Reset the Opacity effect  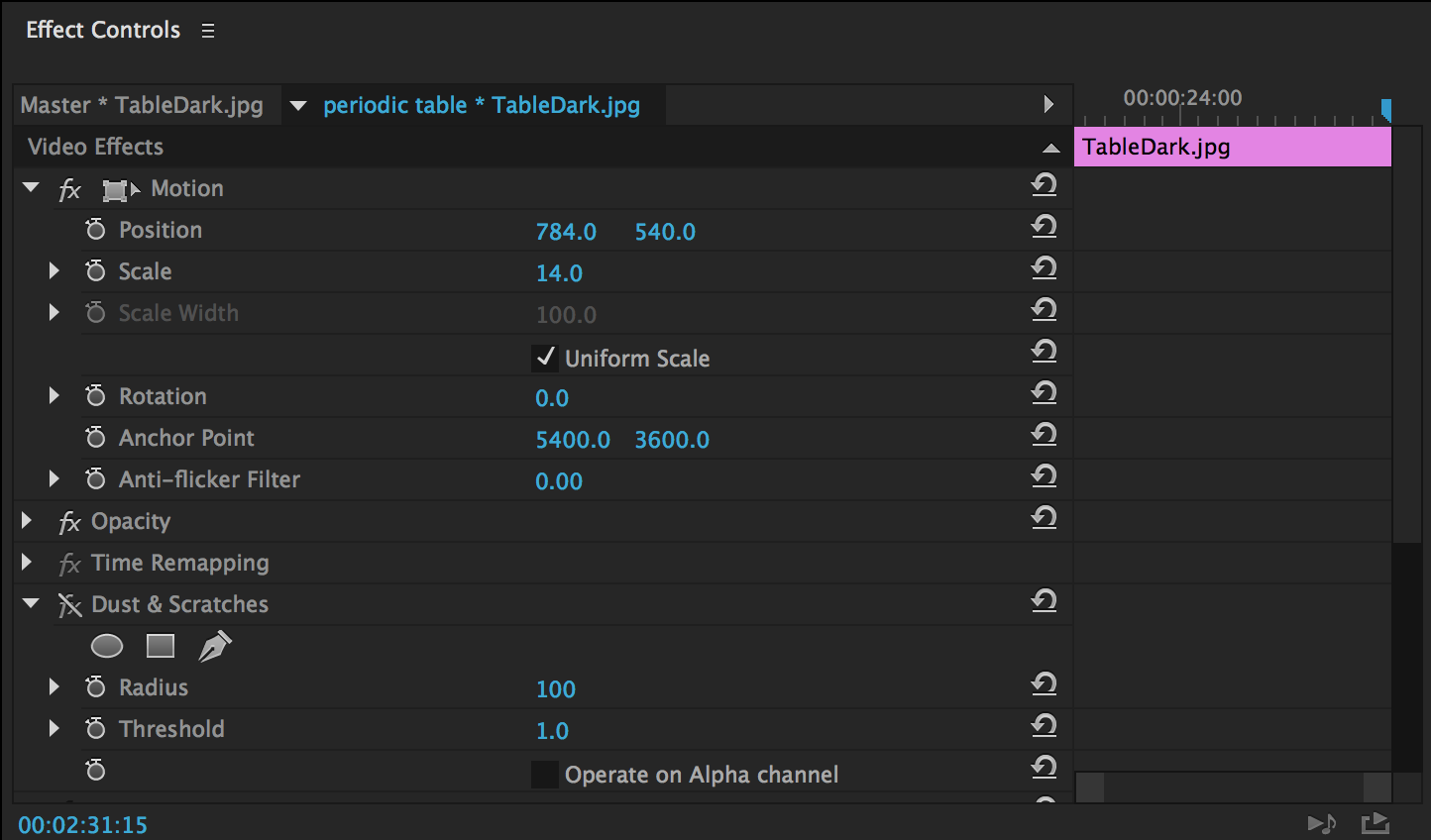click(x=1044, y=518)
